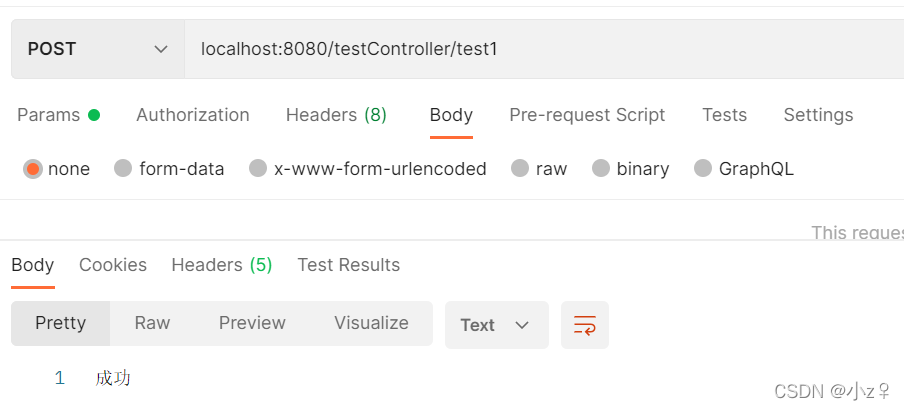Switch response view to Raw

(152, 323)
